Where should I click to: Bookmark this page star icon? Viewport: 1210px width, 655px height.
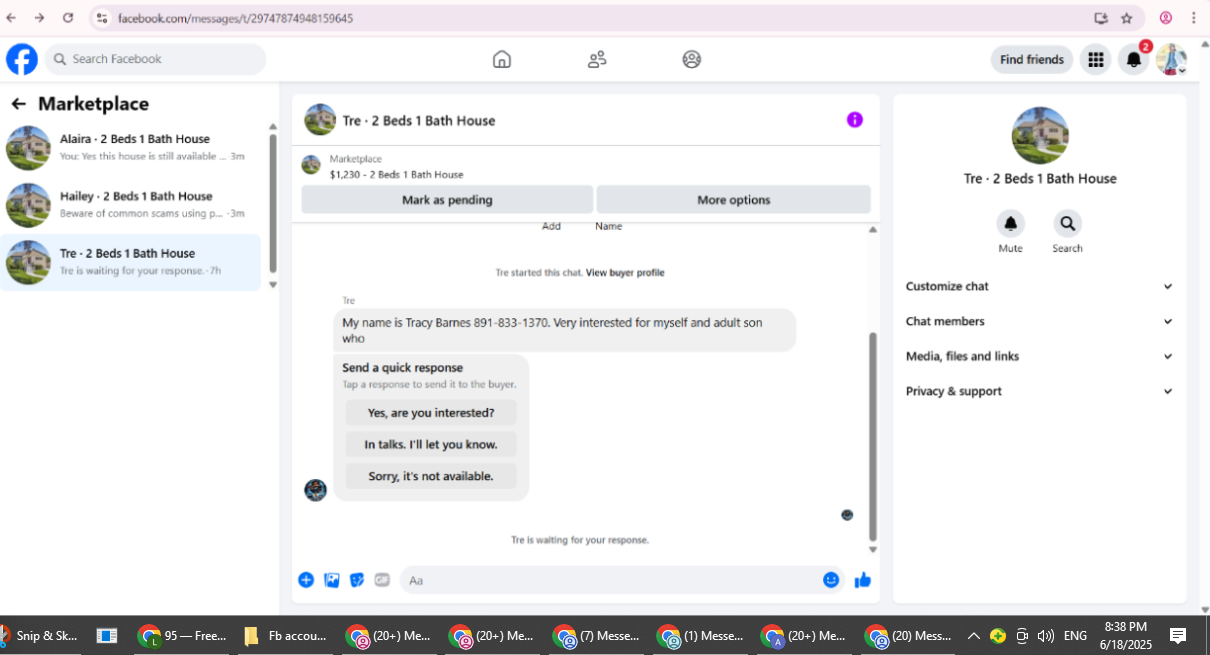pyautogui.click(x=1127, y=18)
